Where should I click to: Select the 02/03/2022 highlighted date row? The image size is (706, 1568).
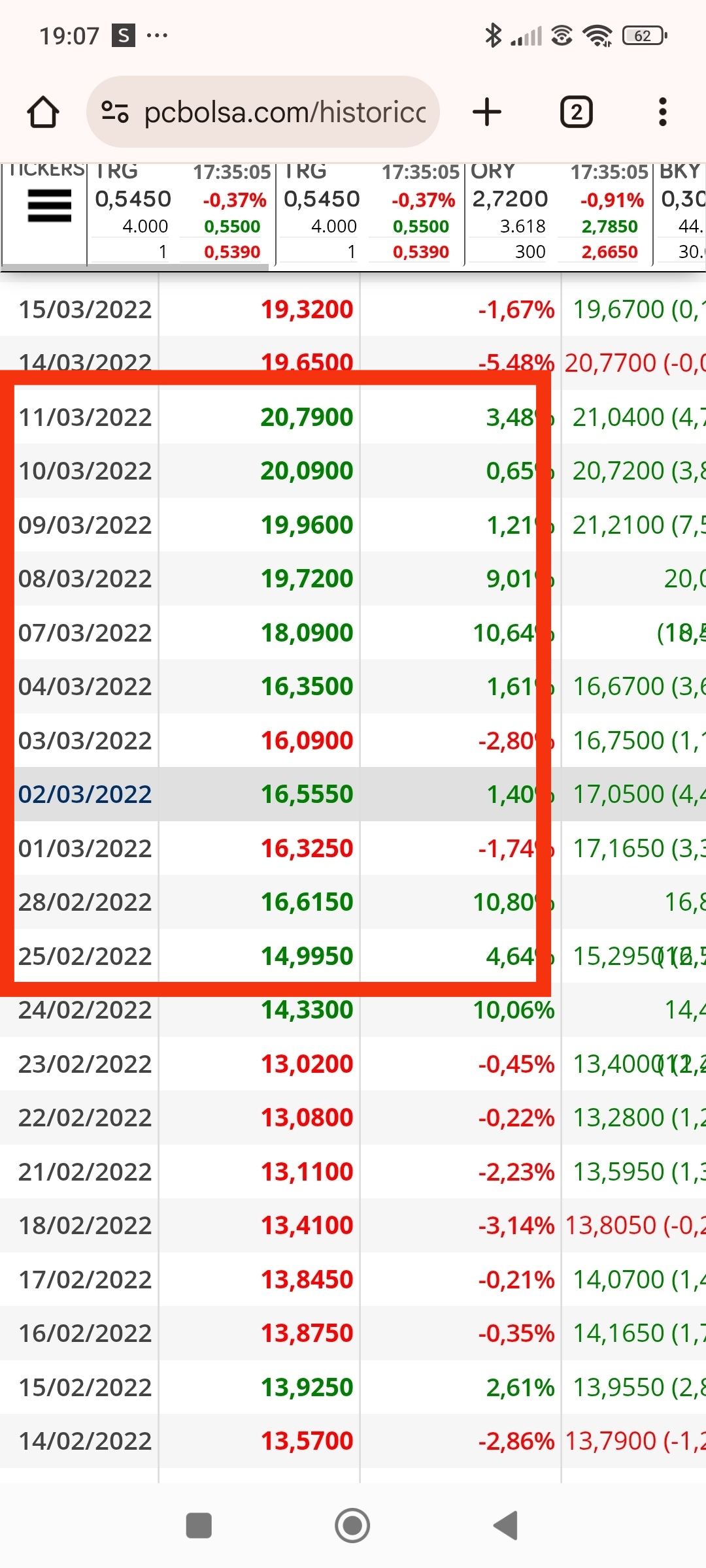[353, 794]
